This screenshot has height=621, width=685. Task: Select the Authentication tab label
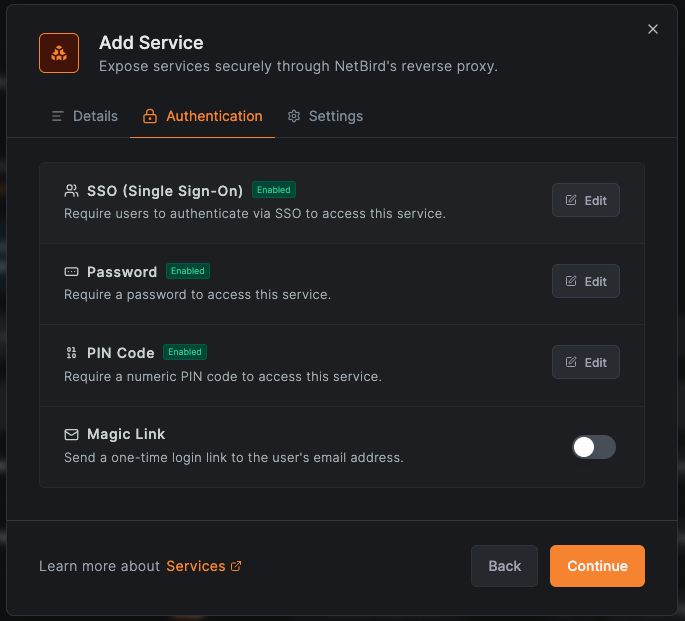(x=214, y=117)
